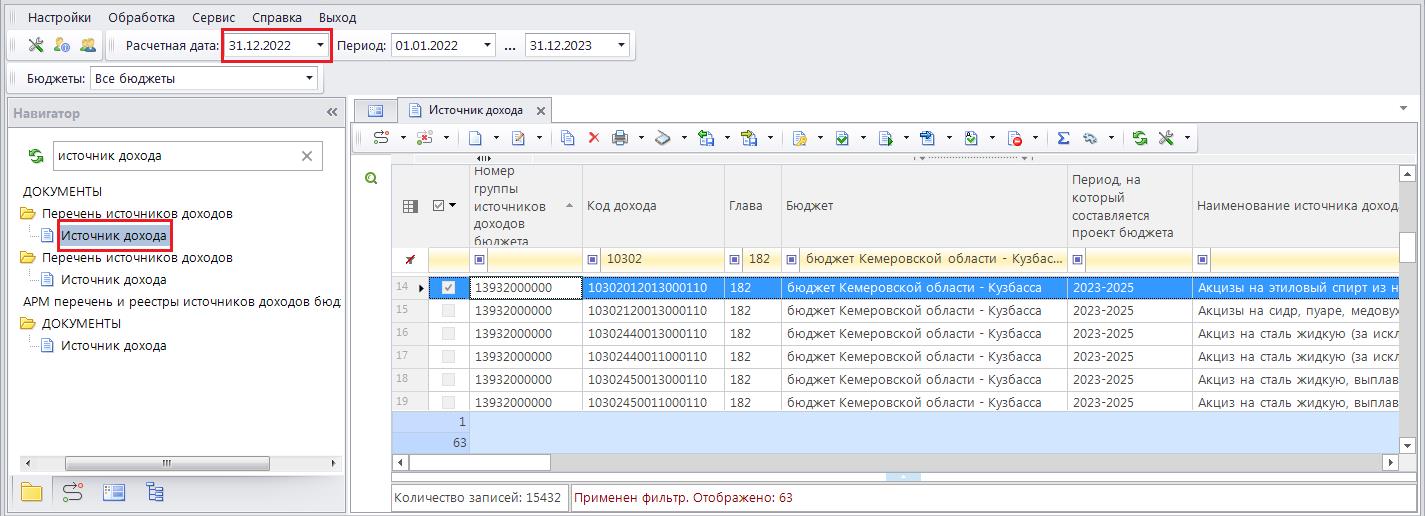Image resolution: width=1425 pixels, height=516 pixels.
Task: Click the route icon at toolbar's left end
Action: point(381,138)
